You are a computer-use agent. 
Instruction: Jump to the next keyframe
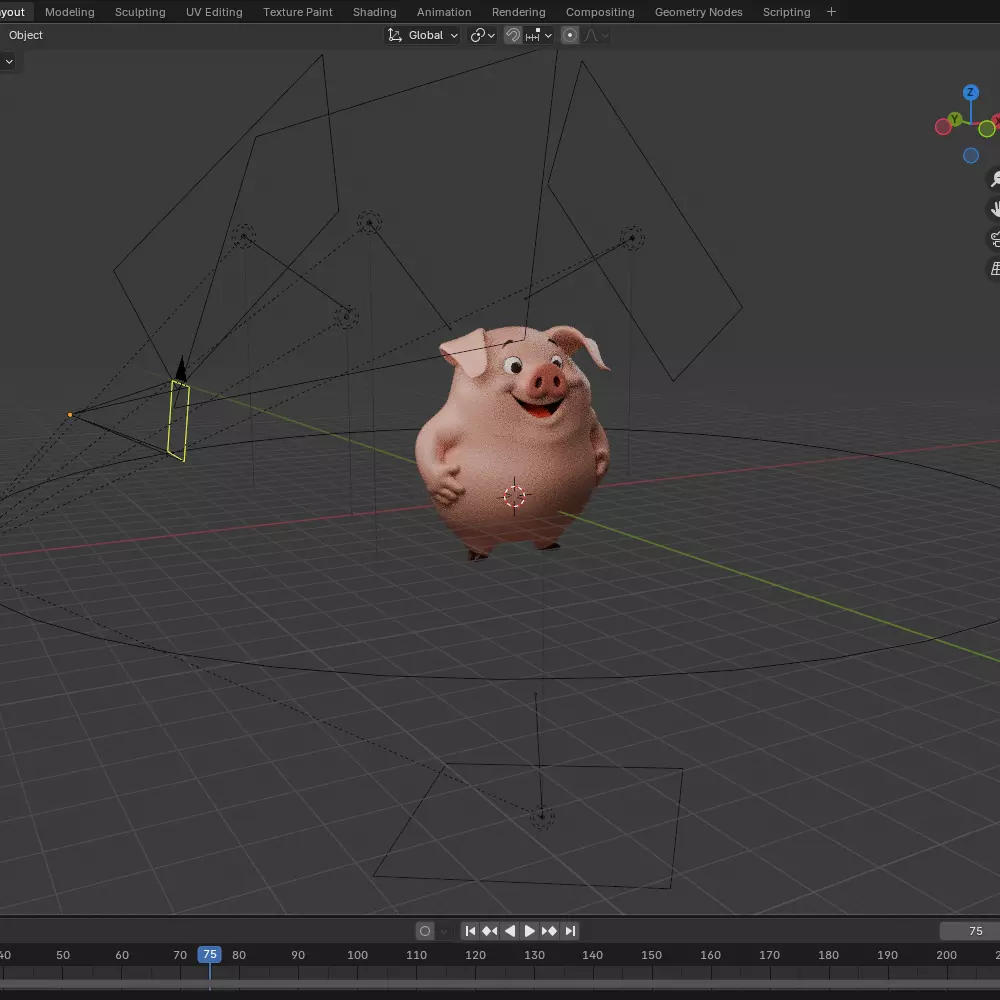[549, 931]
